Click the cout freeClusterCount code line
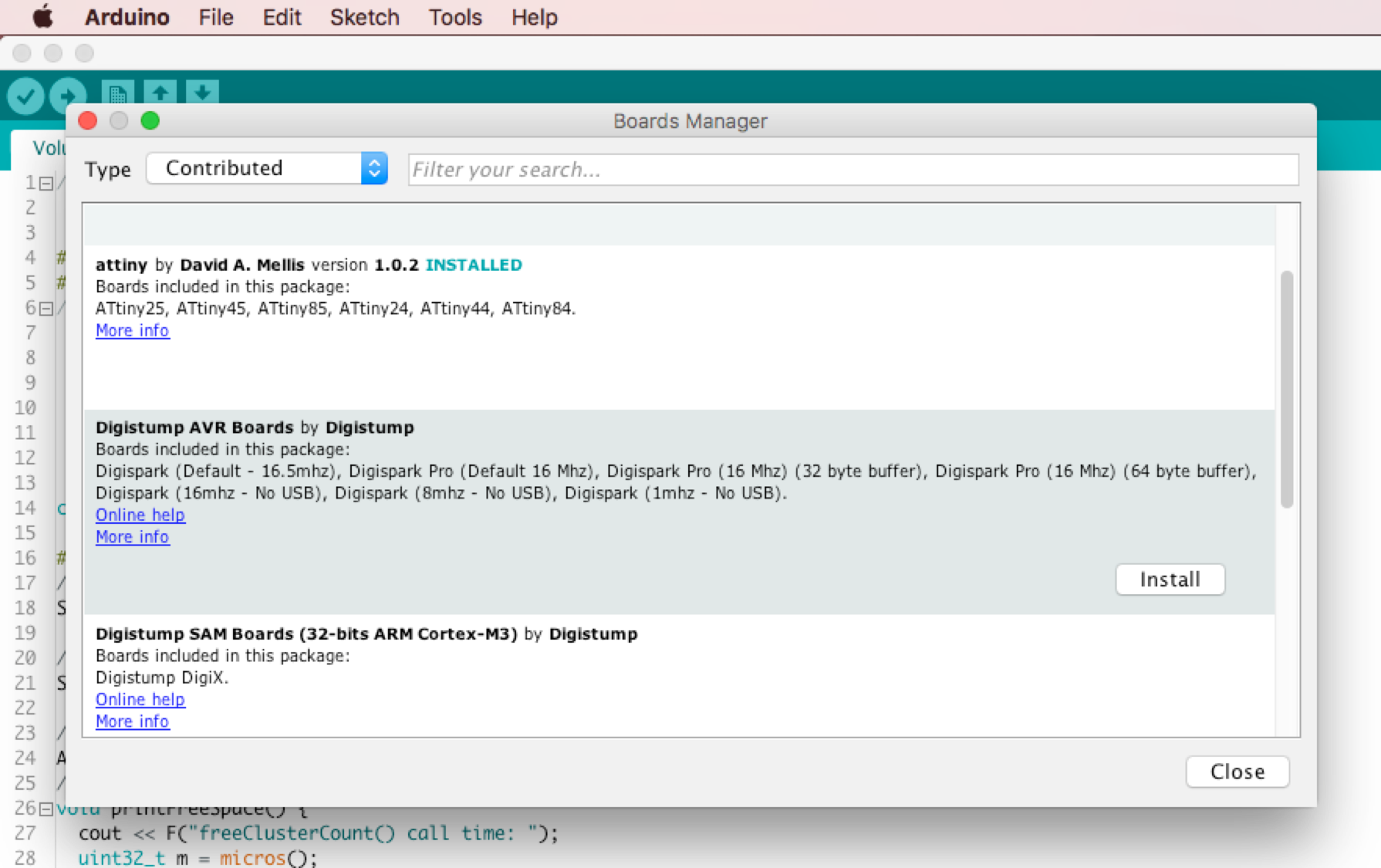The height and width of the screenshot is (868, 1381). point(318,833)
